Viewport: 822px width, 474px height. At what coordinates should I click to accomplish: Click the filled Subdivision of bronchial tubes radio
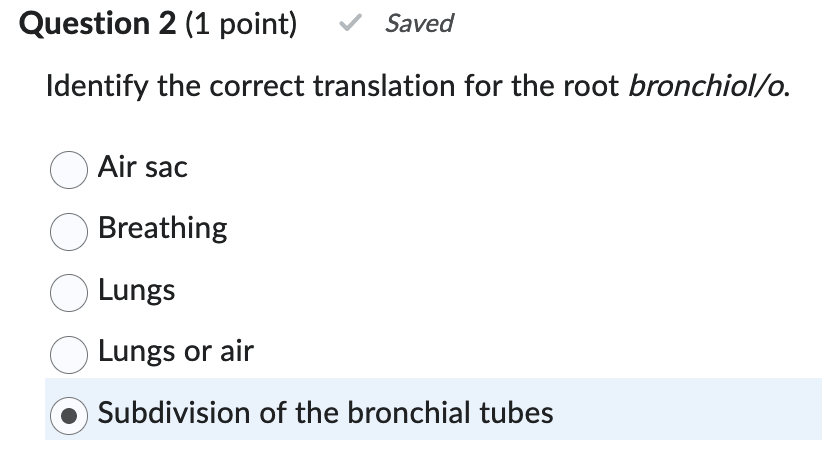coord(67,413)
